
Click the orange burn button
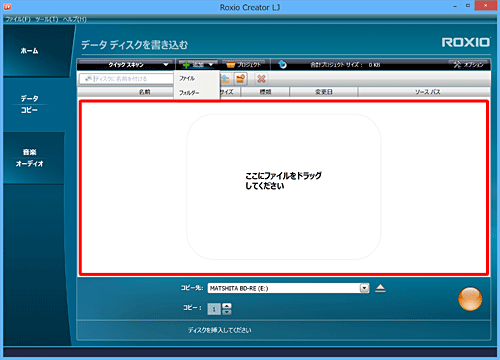(470, 299)
